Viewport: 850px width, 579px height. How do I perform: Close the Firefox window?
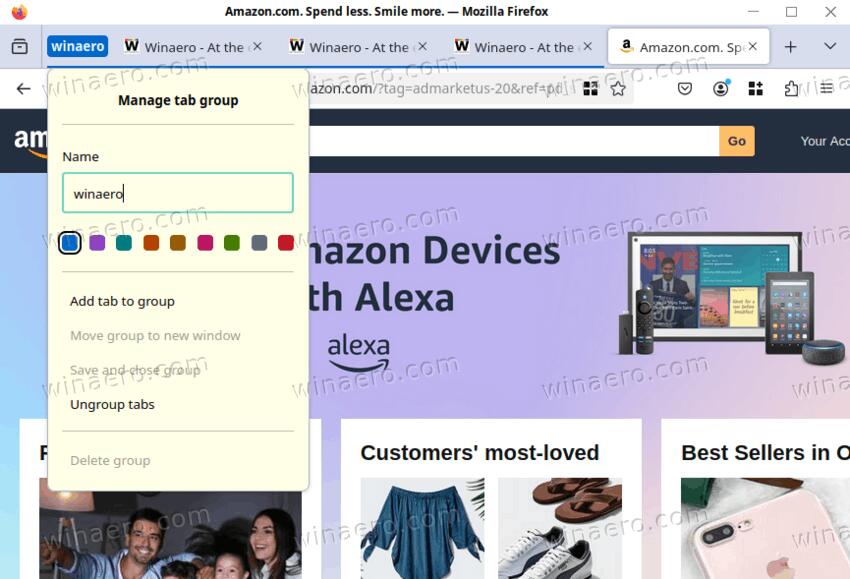(x=830, y=11)
